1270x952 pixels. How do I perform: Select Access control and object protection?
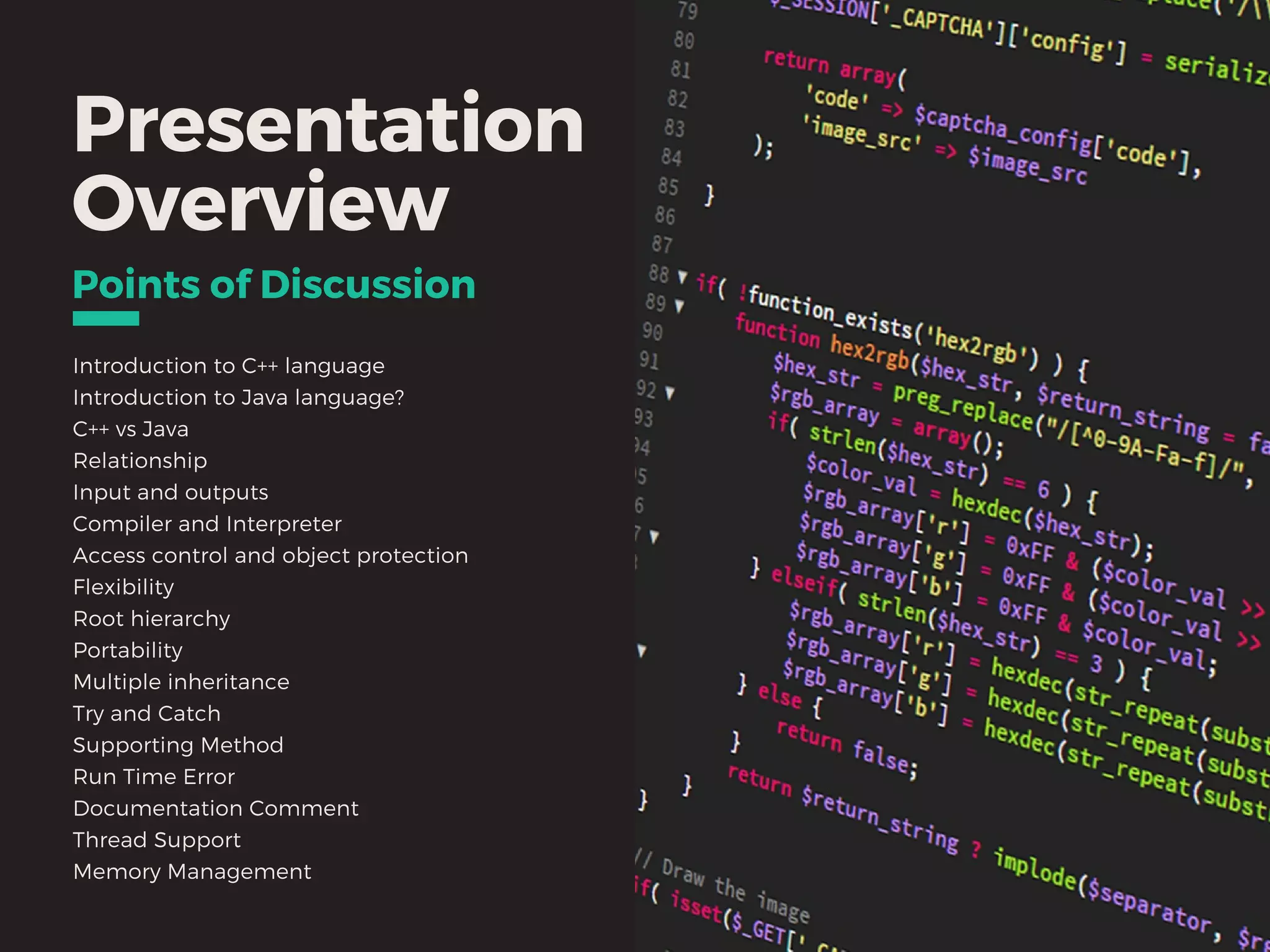click(x=270, y=555)
